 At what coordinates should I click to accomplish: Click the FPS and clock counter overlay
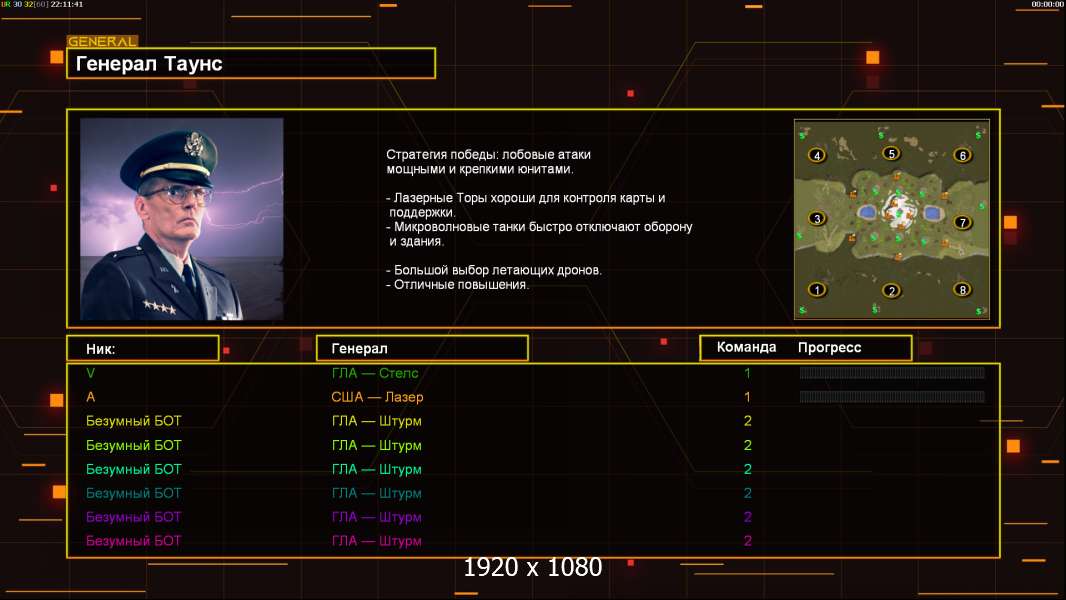tap(42, 4)
